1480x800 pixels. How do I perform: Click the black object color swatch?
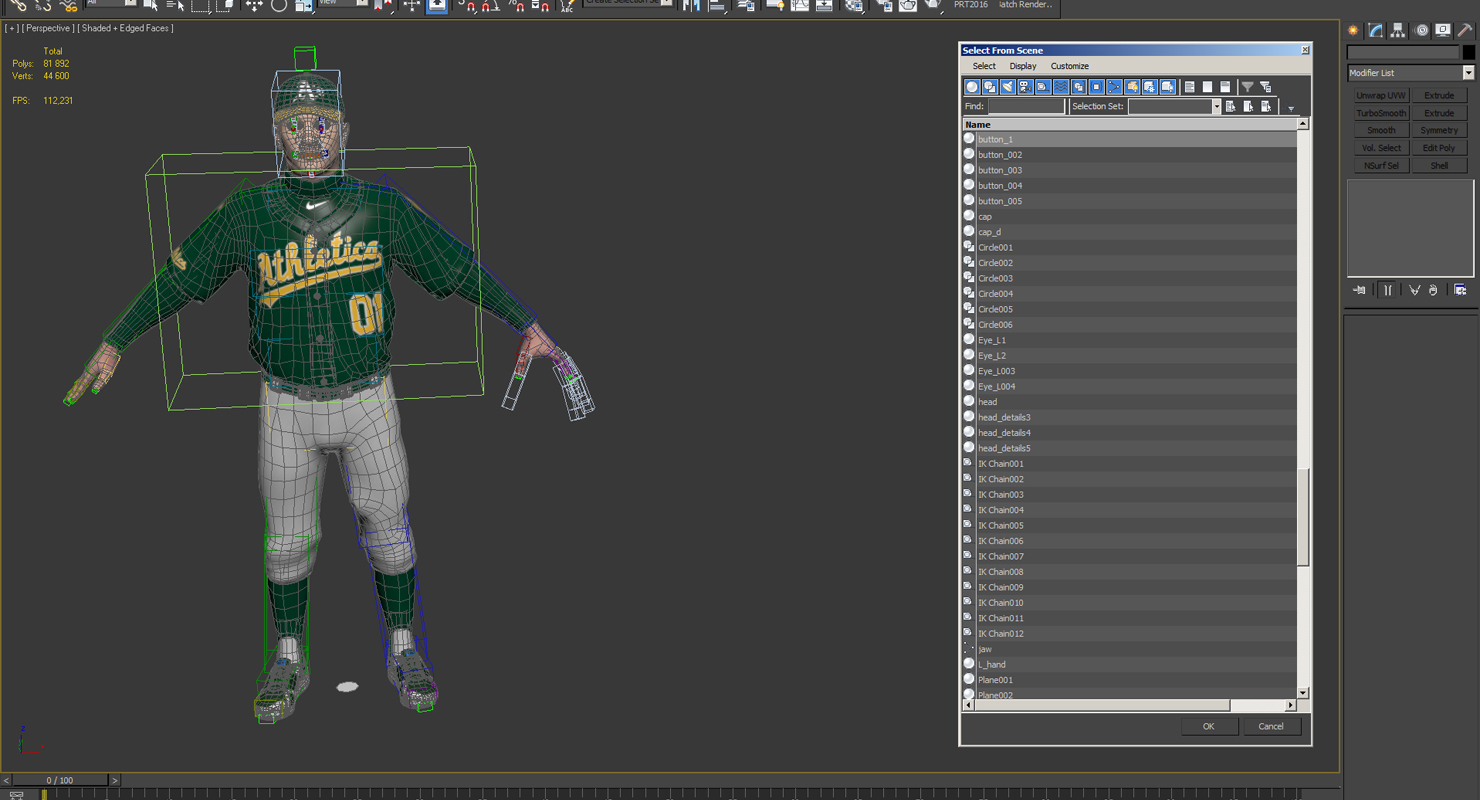[x=1468, y=52]
